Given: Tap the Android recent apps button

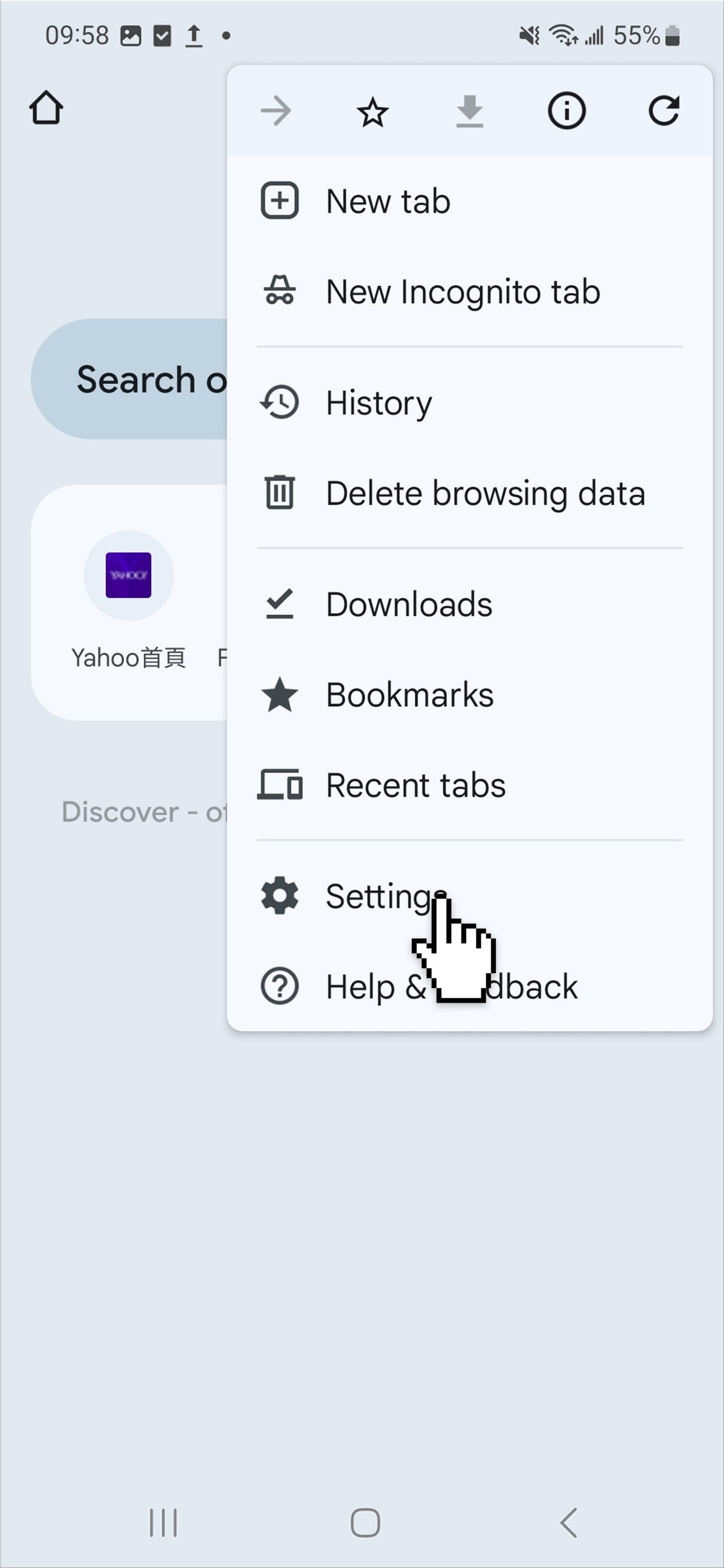Looking at the screenshot, I should point(163,1522).
